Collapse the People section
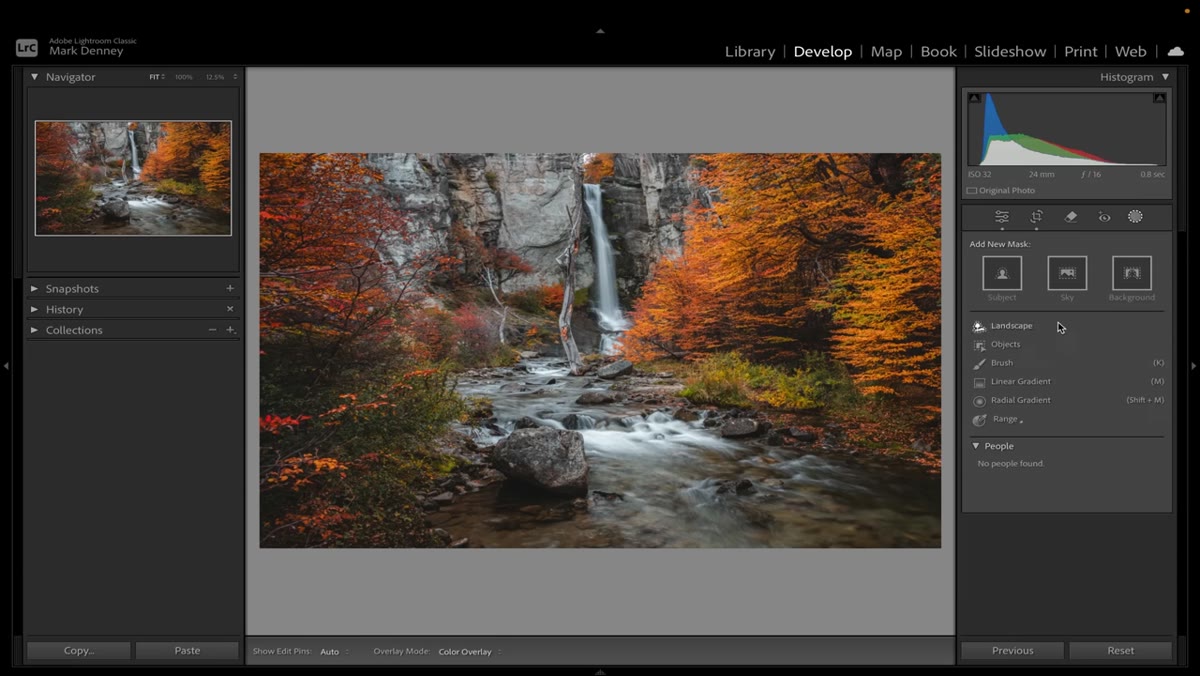This screenshot has width=1200, height=676. pos(976,446)
